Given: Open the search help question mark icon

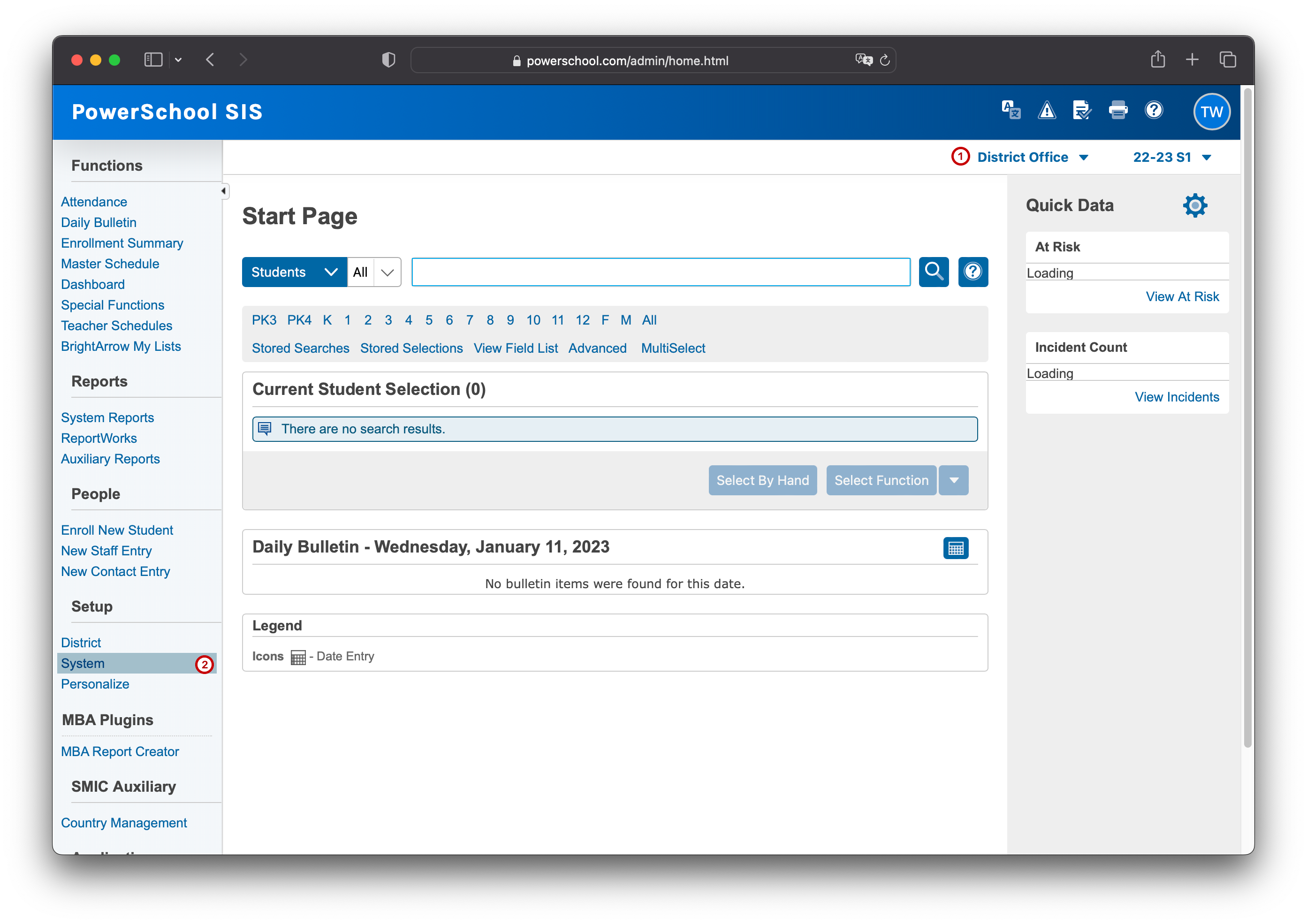Looking at the screenshot, I should coord(973,272).
